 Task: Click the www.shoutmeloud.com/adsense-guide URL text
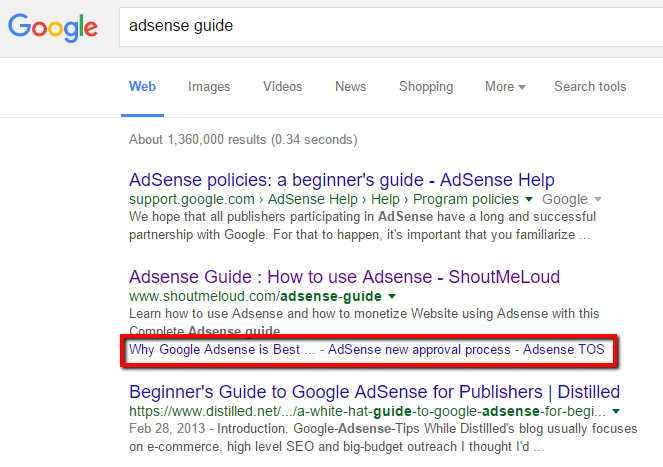pos(255,296)
